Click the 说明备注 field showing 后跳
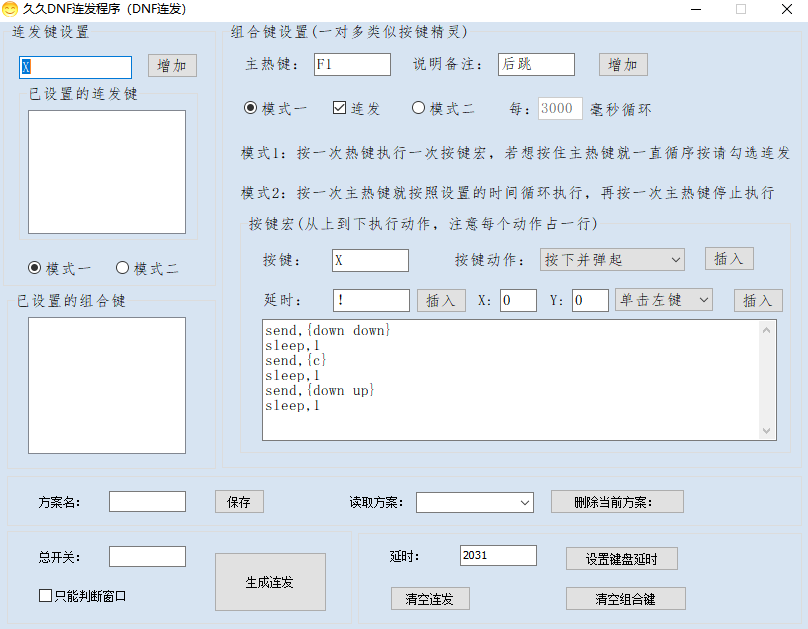 tap(536, 64)
